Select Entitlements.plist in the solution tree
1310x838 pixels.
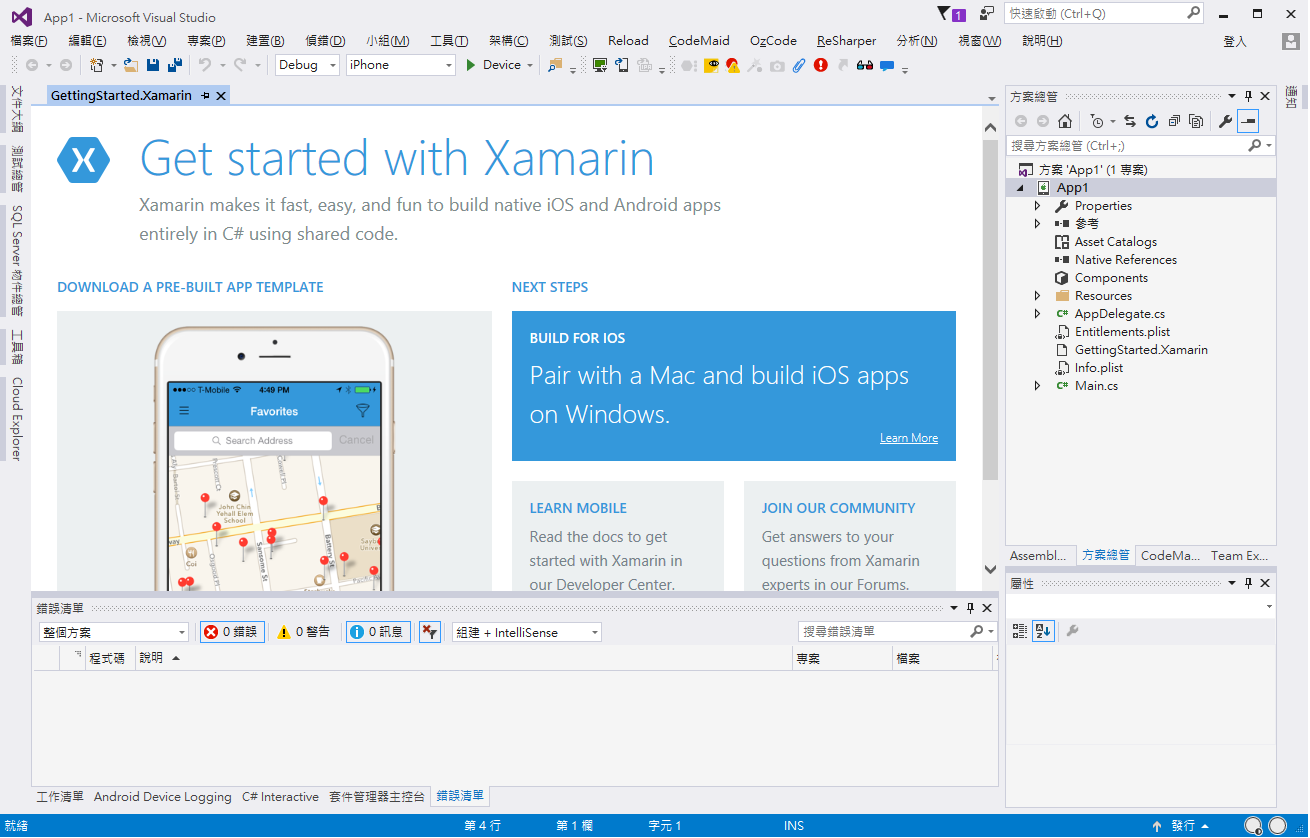1122,332
